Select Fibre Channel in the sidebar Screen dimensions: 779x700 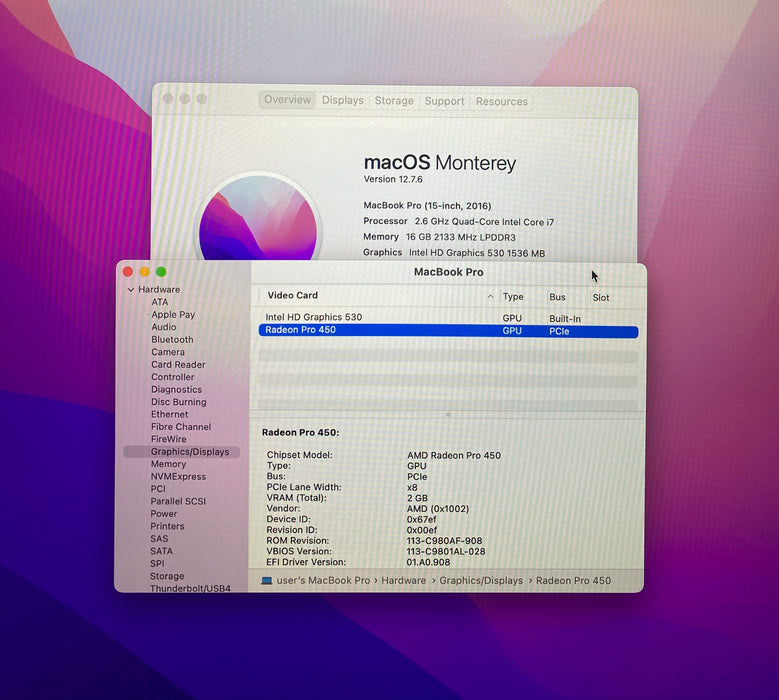click(181, 427)
